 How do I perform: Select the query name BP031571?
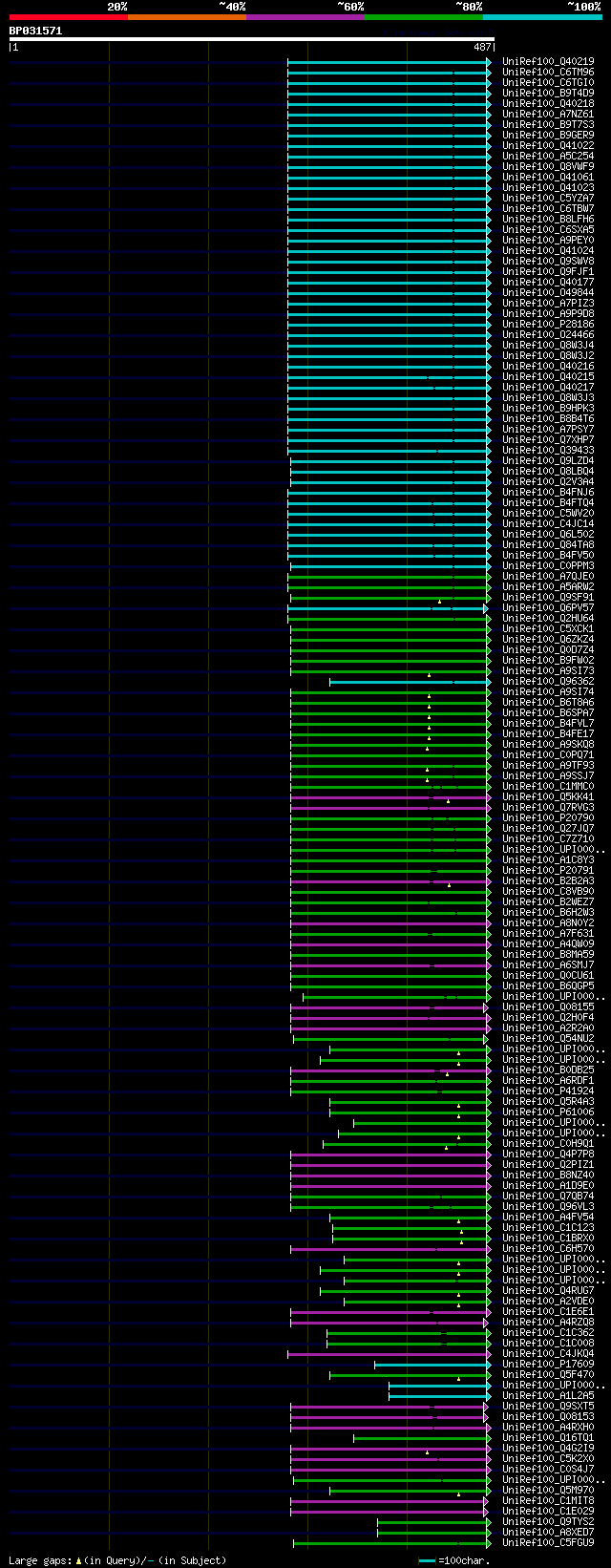(x=35, y=31)
